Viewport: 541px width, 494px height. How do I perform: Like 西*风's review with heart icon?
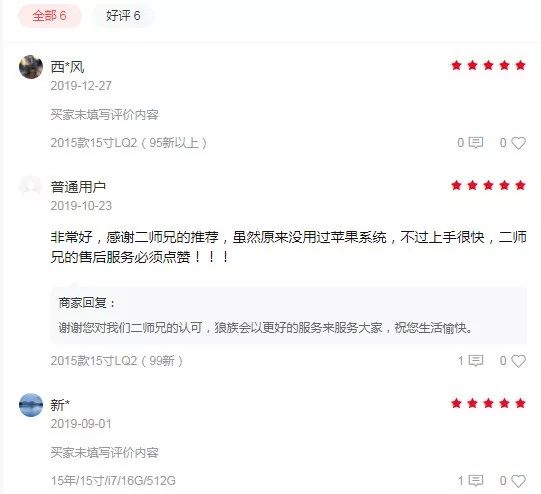click(519, 143)
